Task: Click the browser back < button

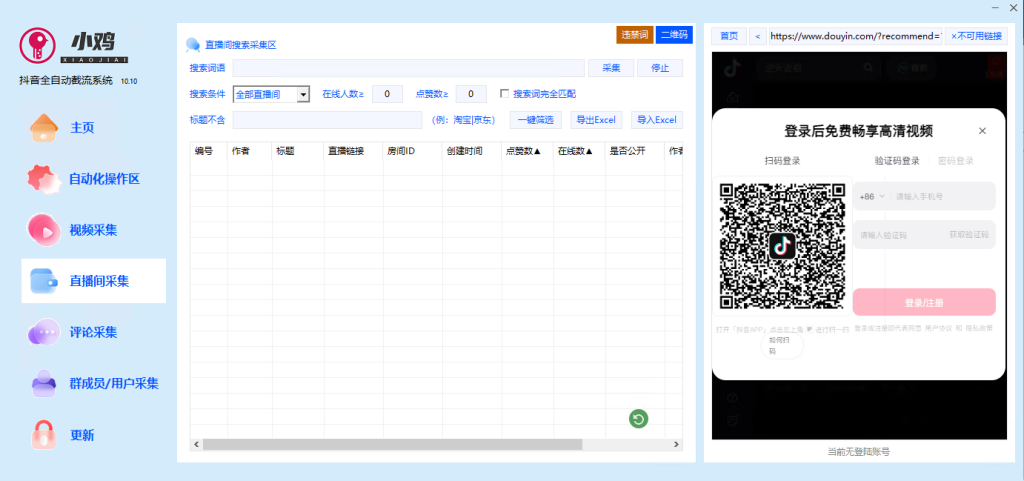Action: (x=758, y=36)
